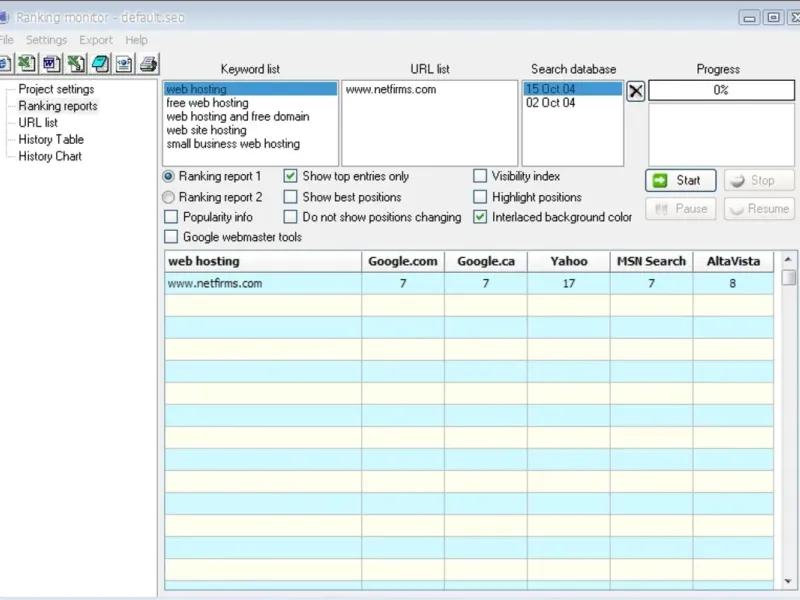Open the Settings menu
Screen dimensions: 800x600
pos(46,40)
